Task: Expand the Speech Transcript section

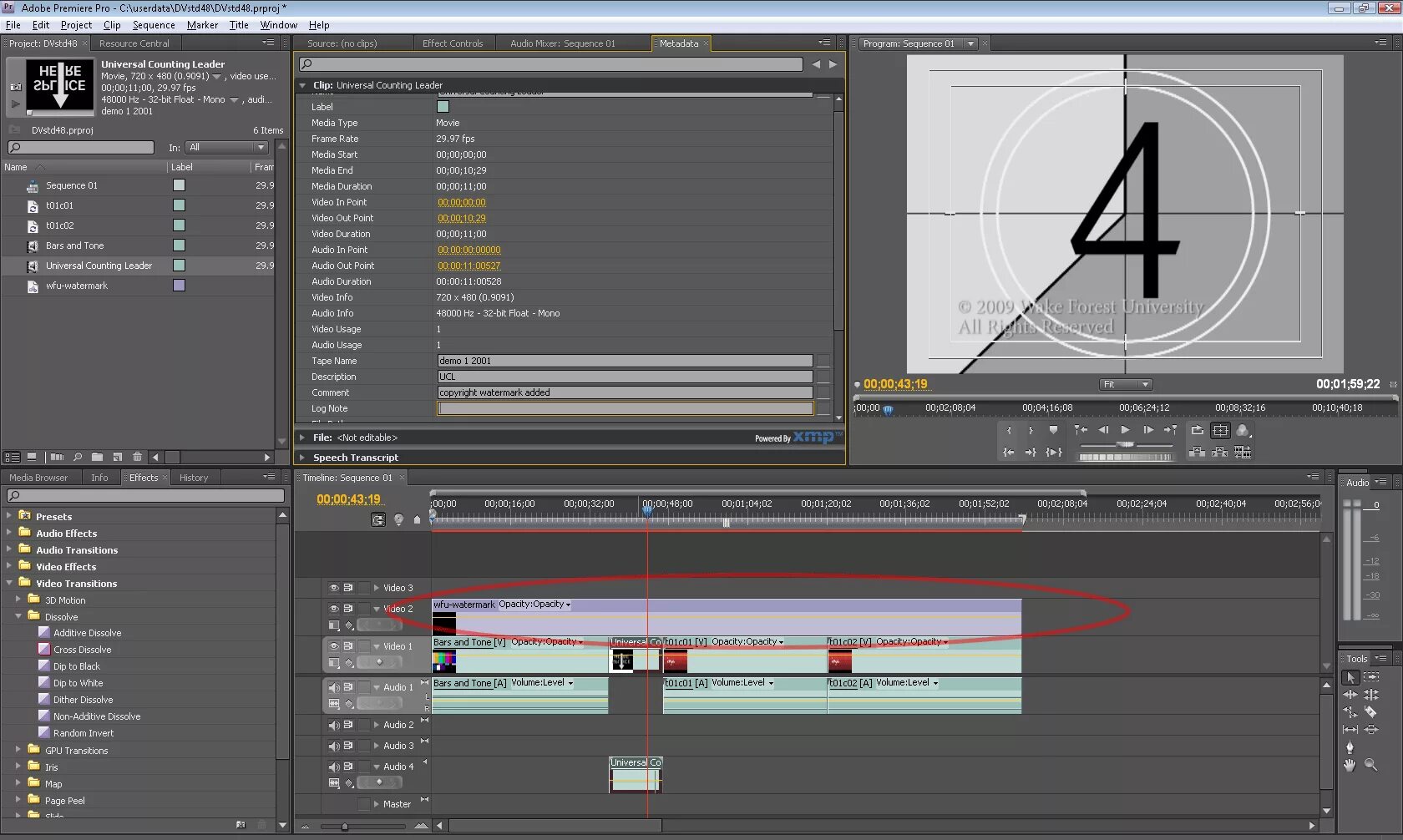Action: (x=302, y=458)
